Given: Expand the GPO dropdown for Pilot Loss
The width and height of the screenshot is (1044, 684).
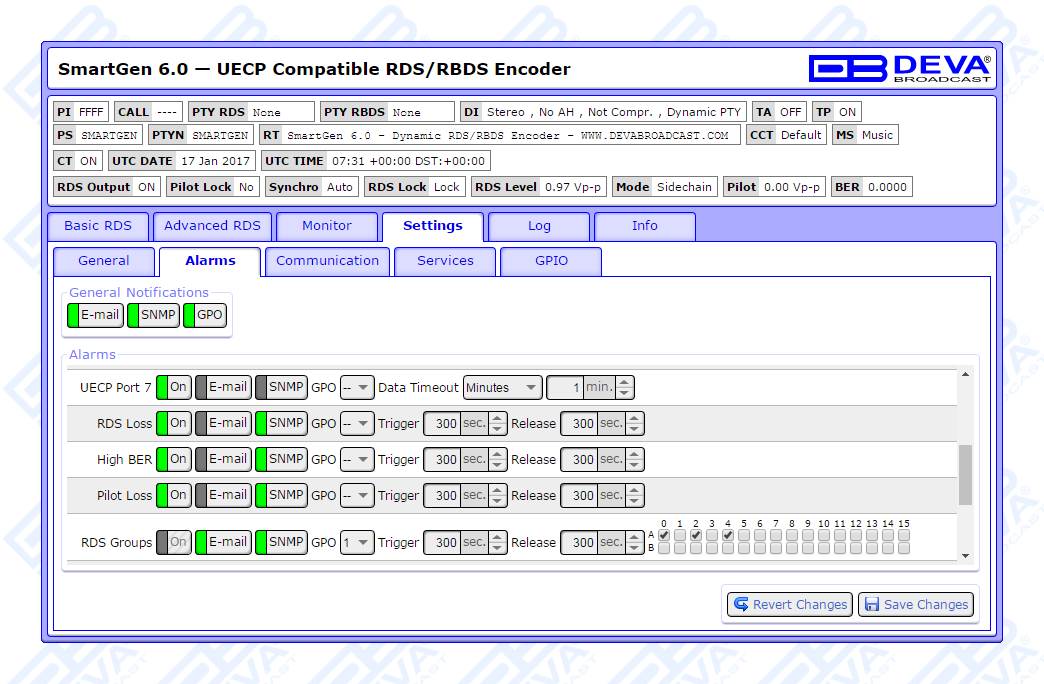Looking at the screenshot, I should 357,495.
